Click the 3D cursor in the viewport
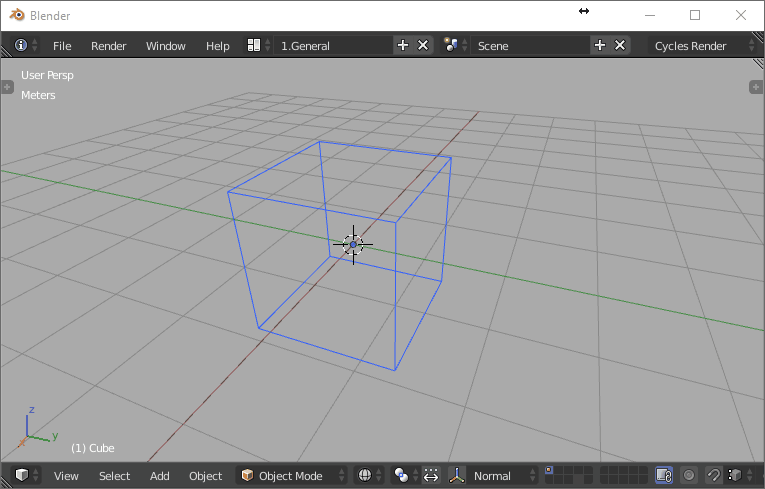The width and height of the screenshot is (765, 489). pyautogui.click(x=353, y=244)
